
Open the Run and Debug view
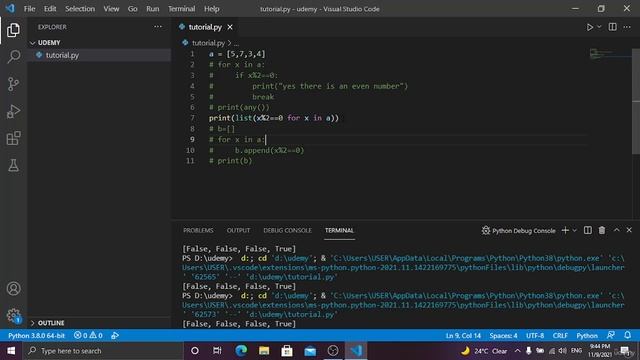pos(13,111)
